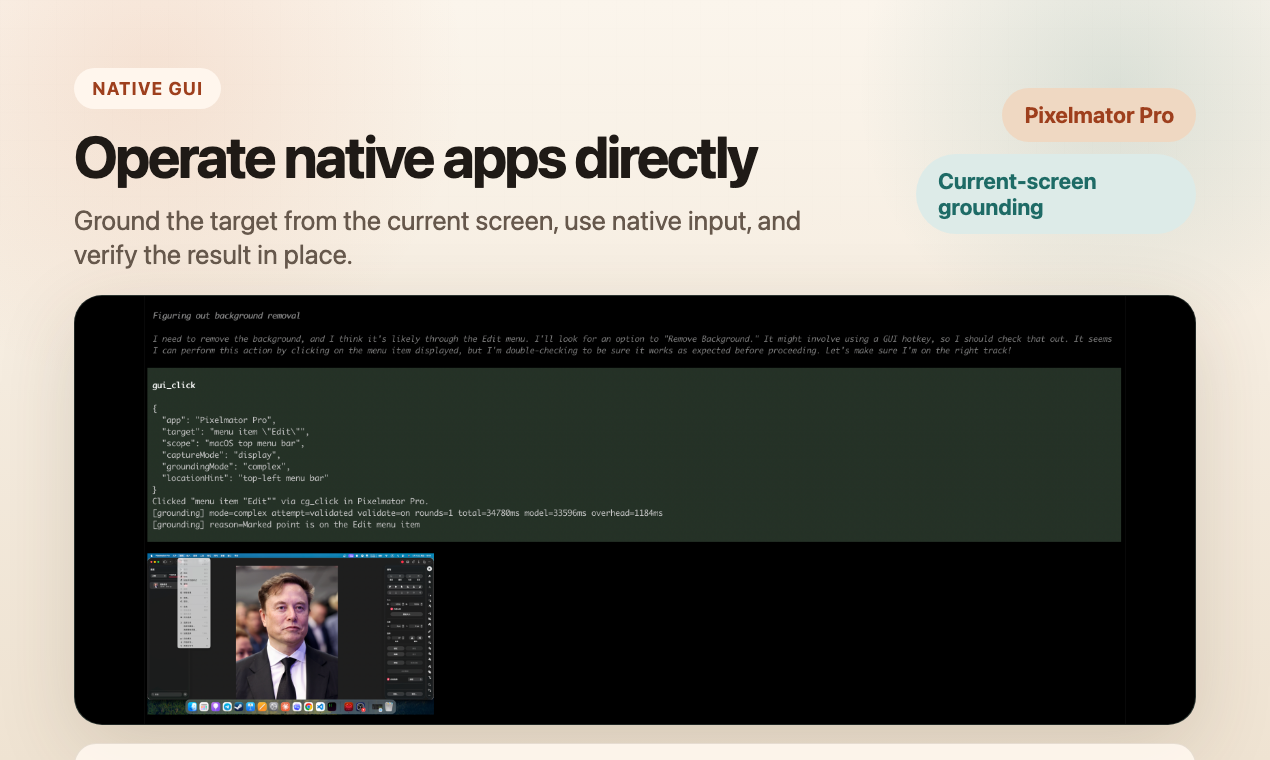Open the Pixelmator Pro screenshot thumbnail
This screenshot has height=760, width=1270.
tap(291, 634)
